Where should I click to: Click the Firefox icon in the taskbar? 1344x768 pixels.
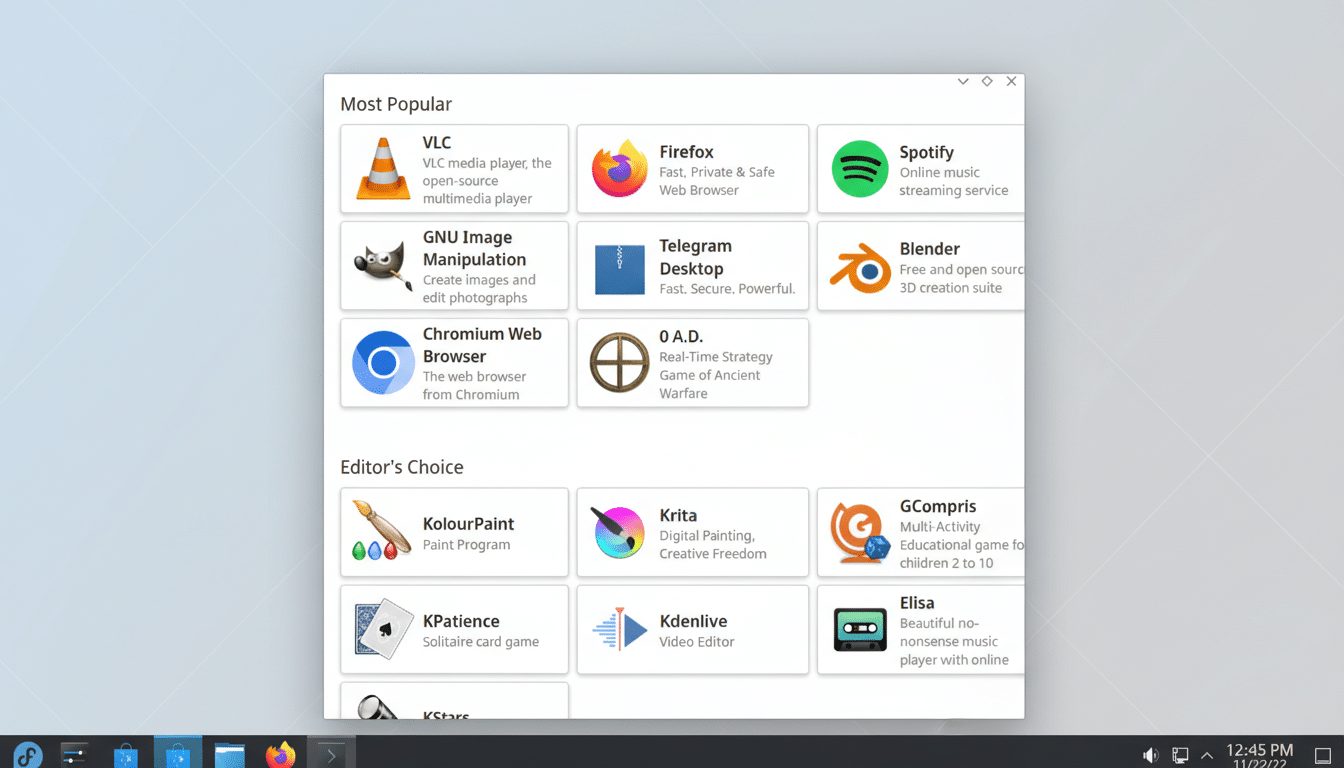click(280, 754)
